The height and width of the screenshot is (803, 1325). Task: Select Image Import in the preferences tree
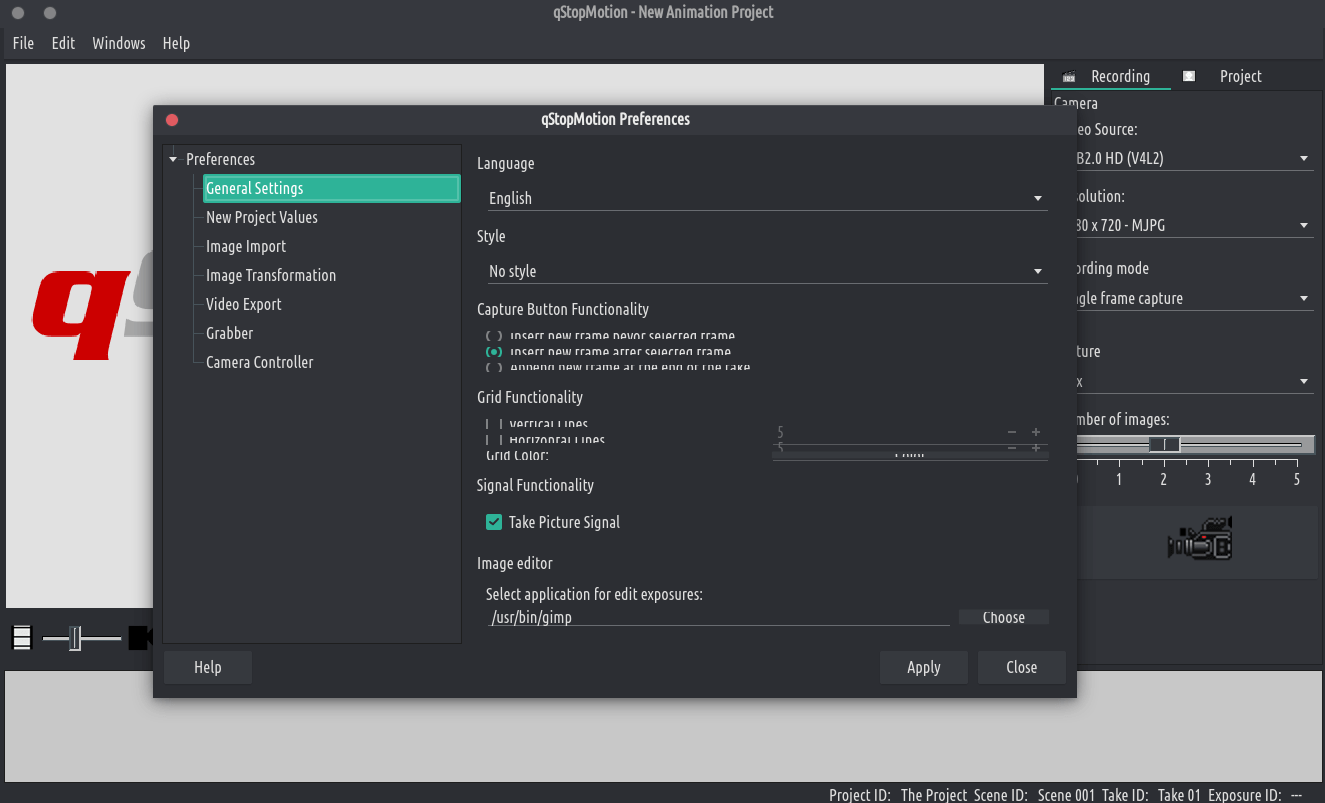point(246,246)
